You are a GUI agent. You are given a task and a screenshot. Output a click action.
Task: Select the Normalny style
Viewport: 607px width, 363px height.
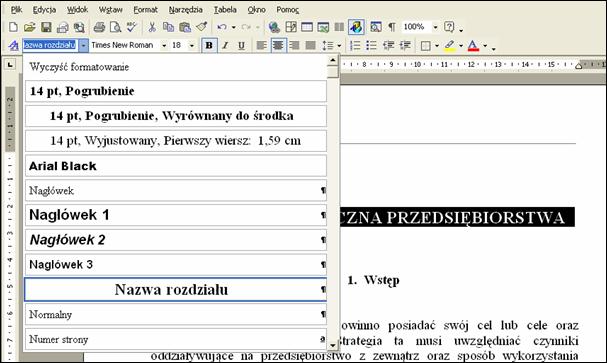coord(176,314)
